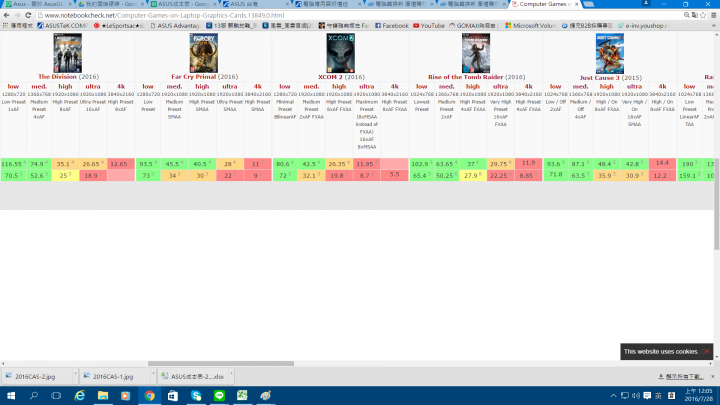Open the orange media player taskbar icon
Image resolution: width=720 pixels, height=405 pixels.
click(125, 395)
